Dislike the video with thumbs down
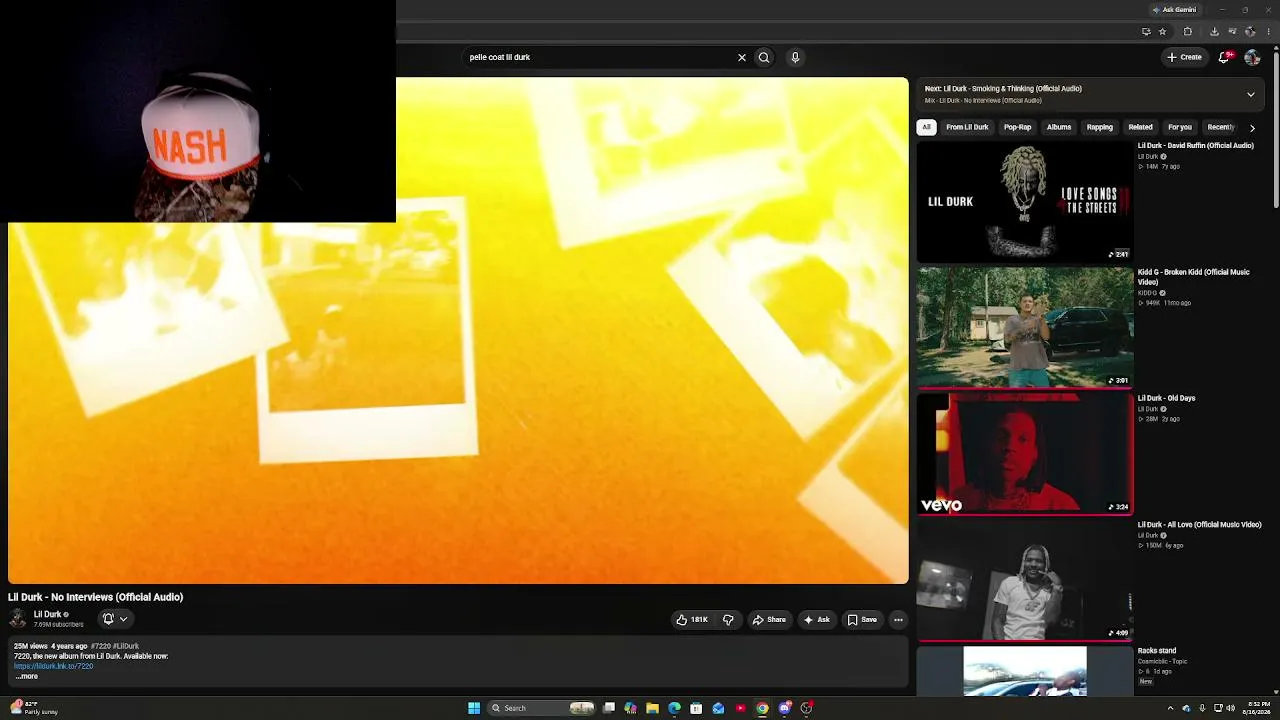The height and width of the screenshot is (720, 1280). tap(728, 620)
